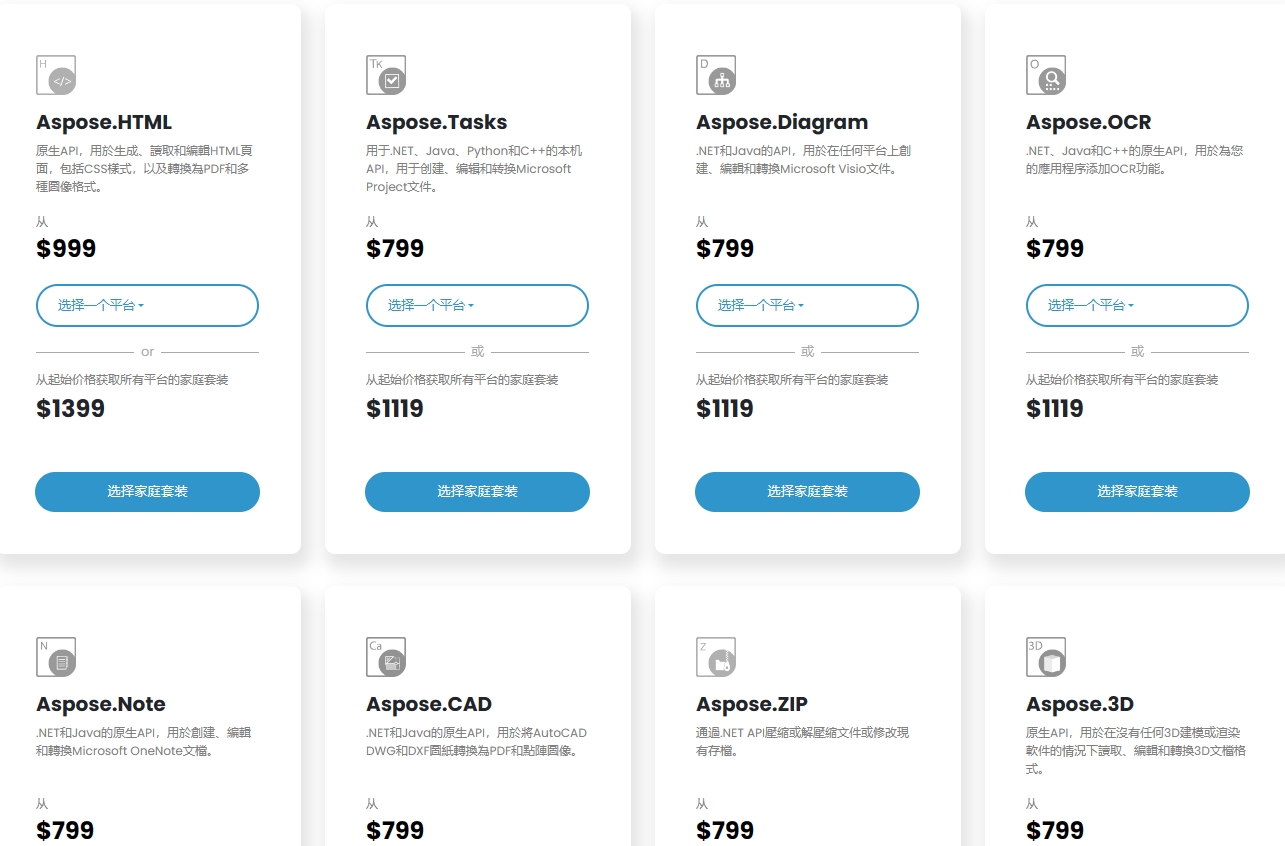Click the Aspose.ZIP product icon

click(716, 657)
